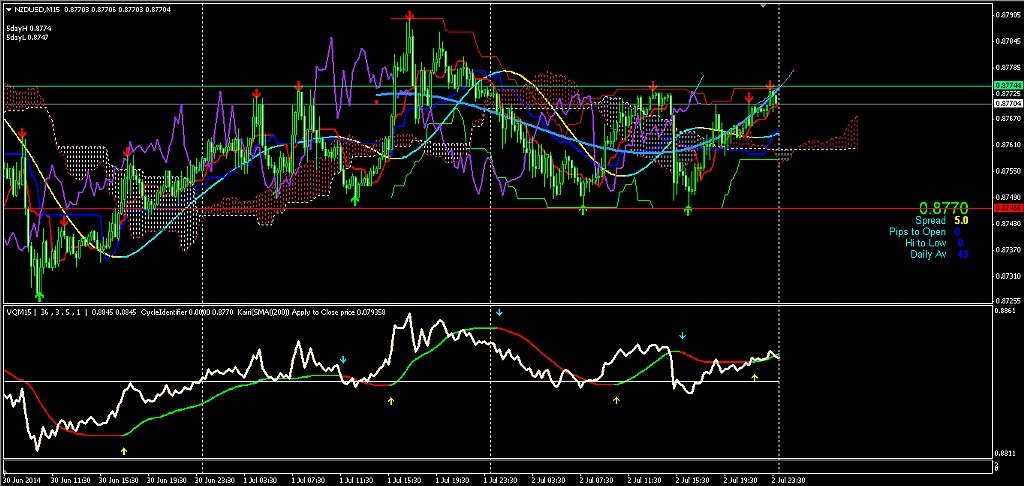This screenshot has height=486, width=1024.
Task: Click the rightmost yellow up arrow in indicator window
Action: coord(755,377)
